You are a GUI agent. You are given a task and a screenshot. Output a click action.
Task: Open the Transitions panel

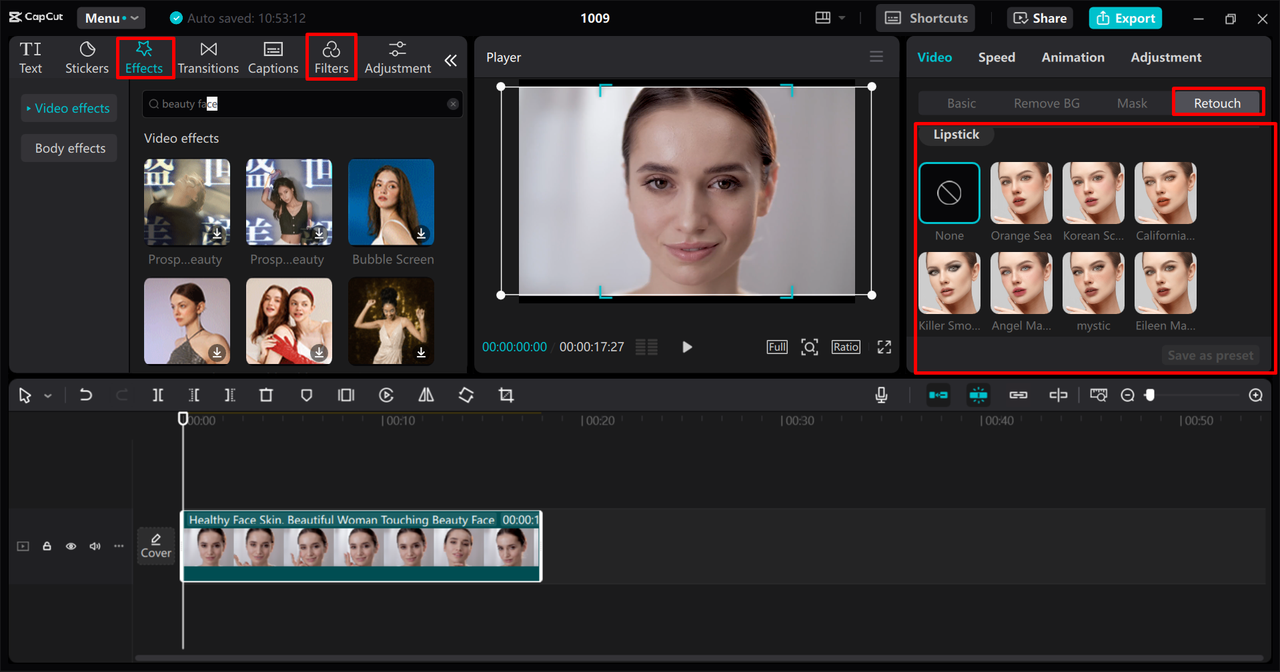tap(208, 58)
